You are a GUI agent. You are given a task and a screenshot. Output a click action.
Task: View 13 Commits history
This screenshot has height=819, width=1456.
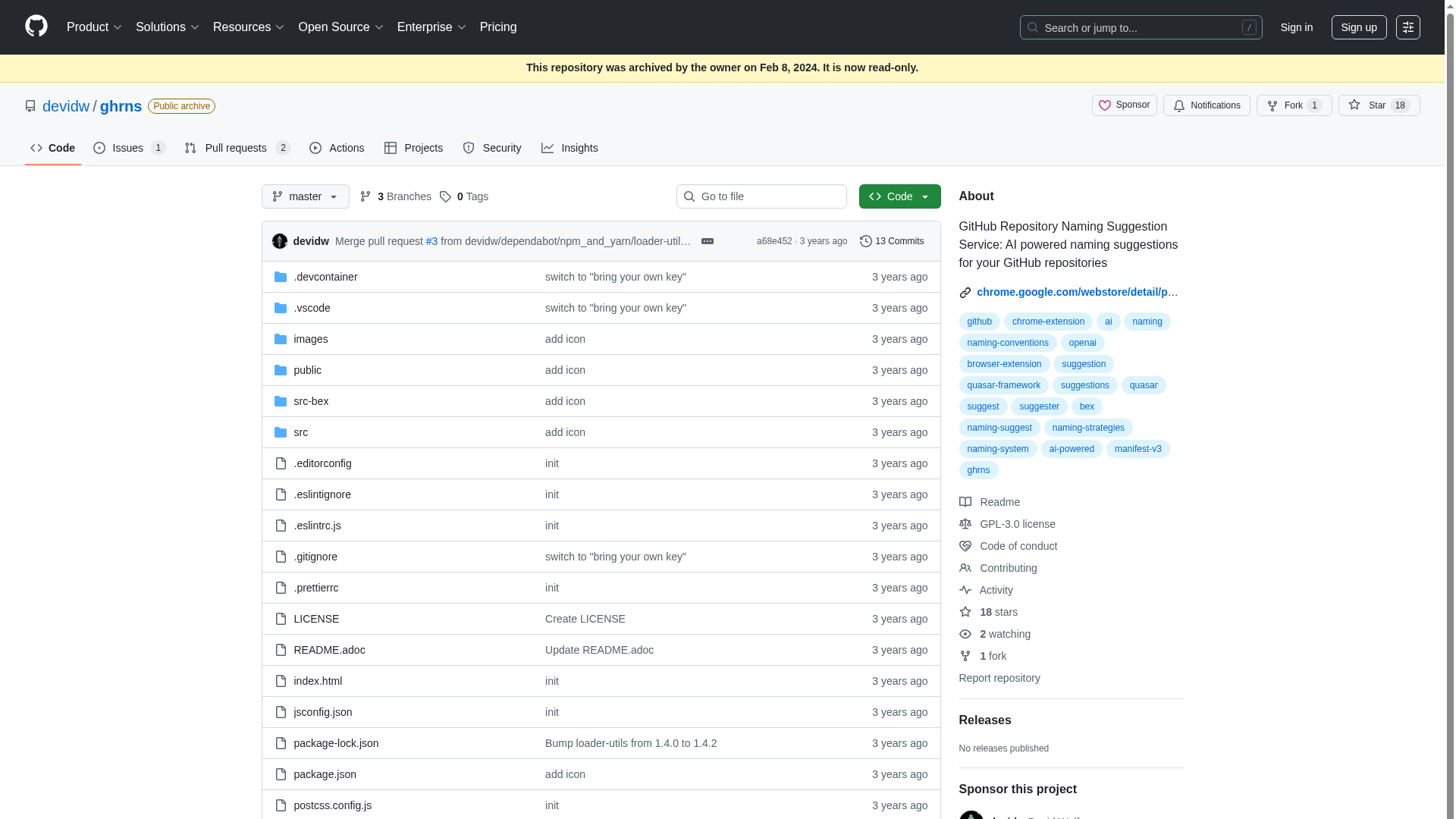click(x=892, y=241)
